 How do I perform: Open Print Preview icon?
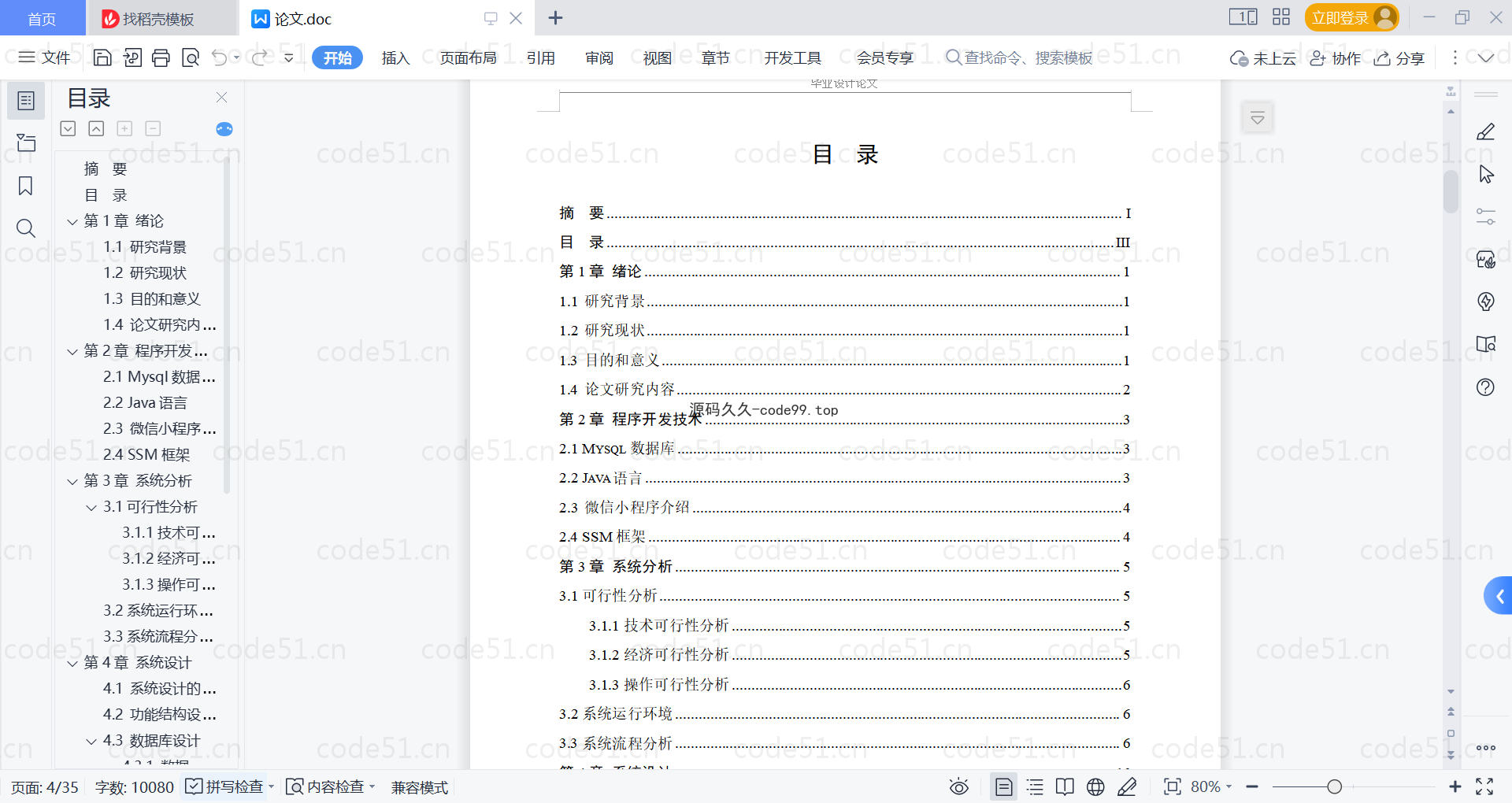tap(191, 57)
